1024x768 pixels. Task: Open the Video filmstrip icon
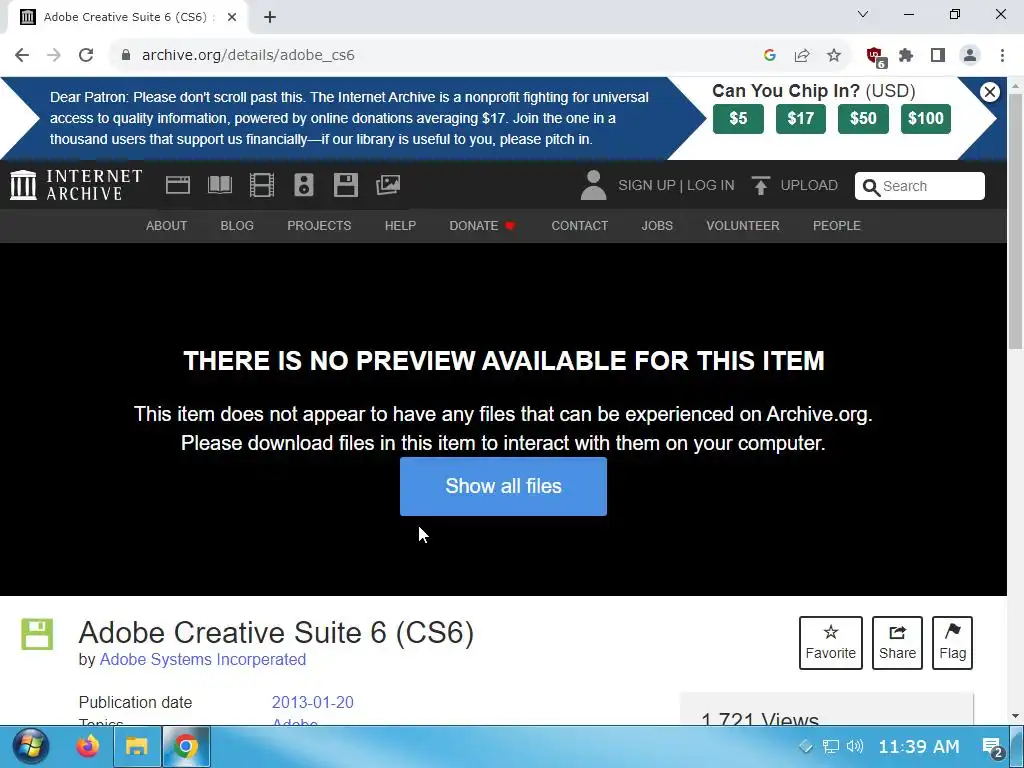coord(262,185)
